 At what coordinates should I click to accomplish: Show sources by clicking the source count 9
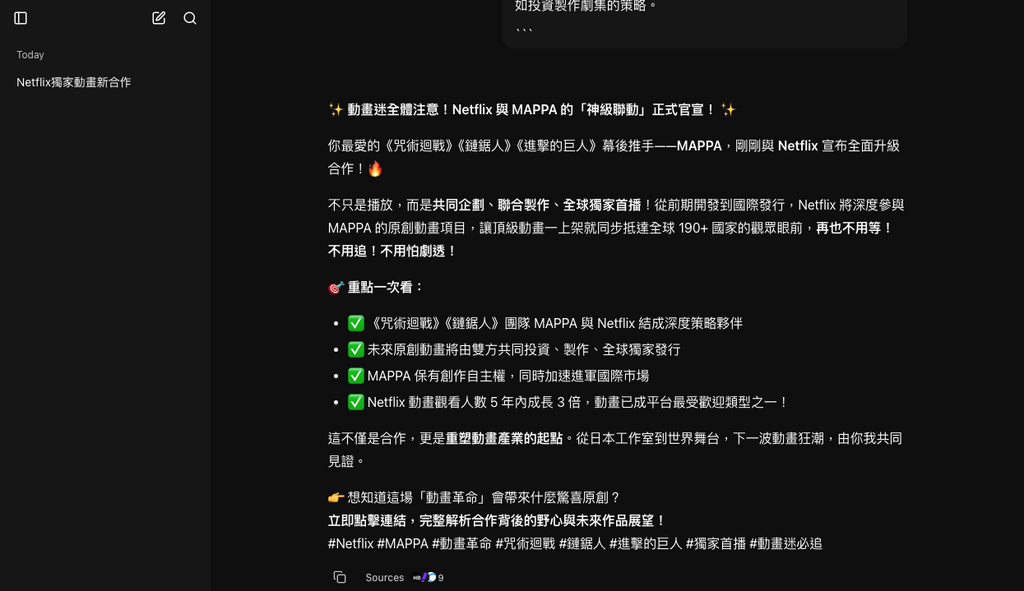point(440,577)
